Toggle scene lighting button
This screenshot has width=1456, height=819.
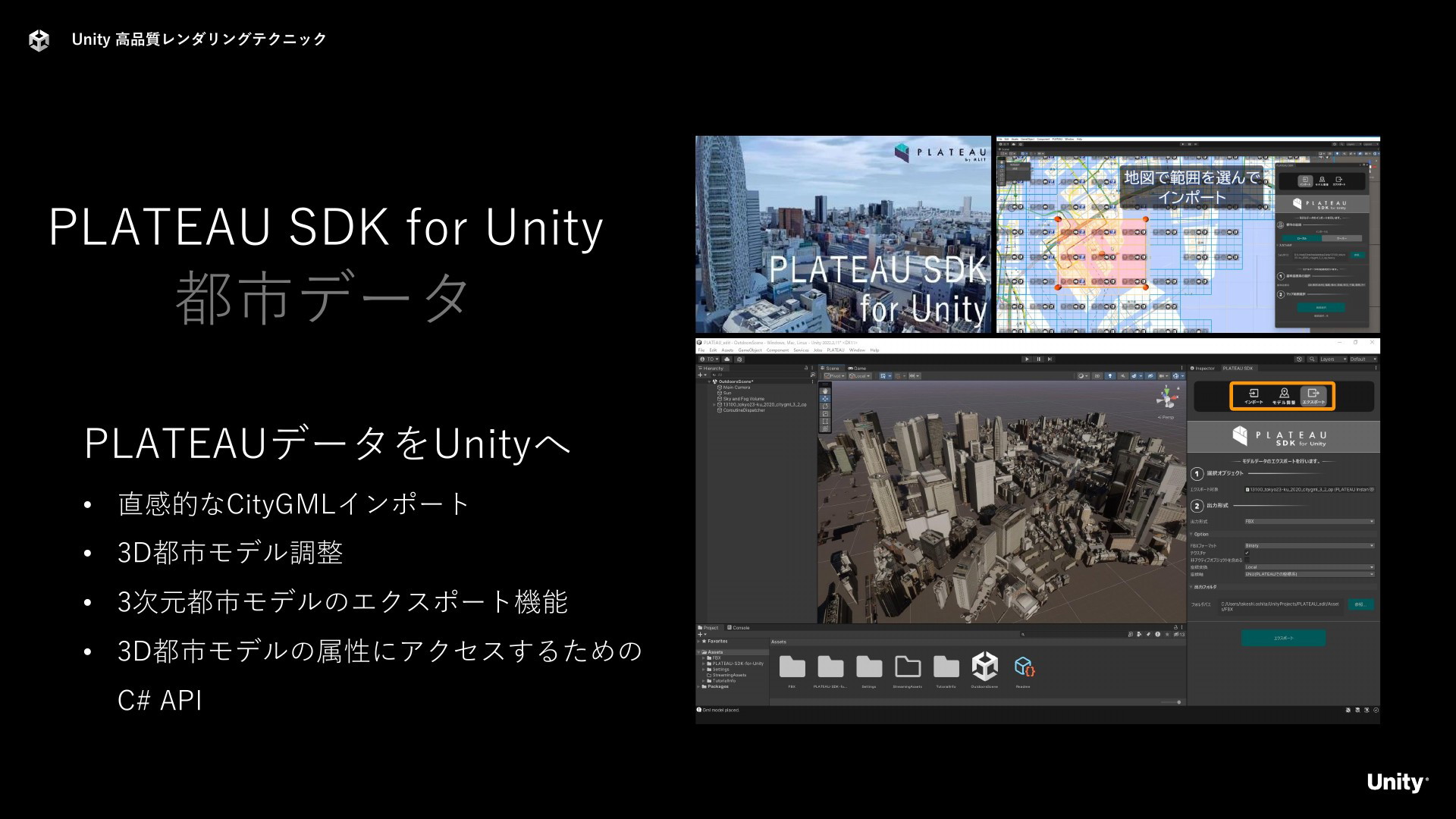[x=1110, y=375]
